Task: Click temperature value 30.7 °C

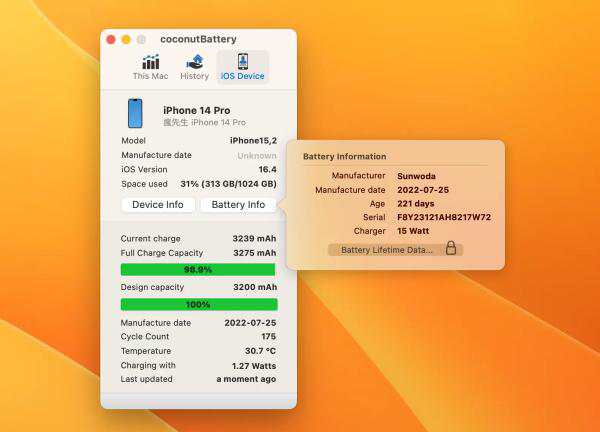Action: pyautogui.click(x=260, y=351)
